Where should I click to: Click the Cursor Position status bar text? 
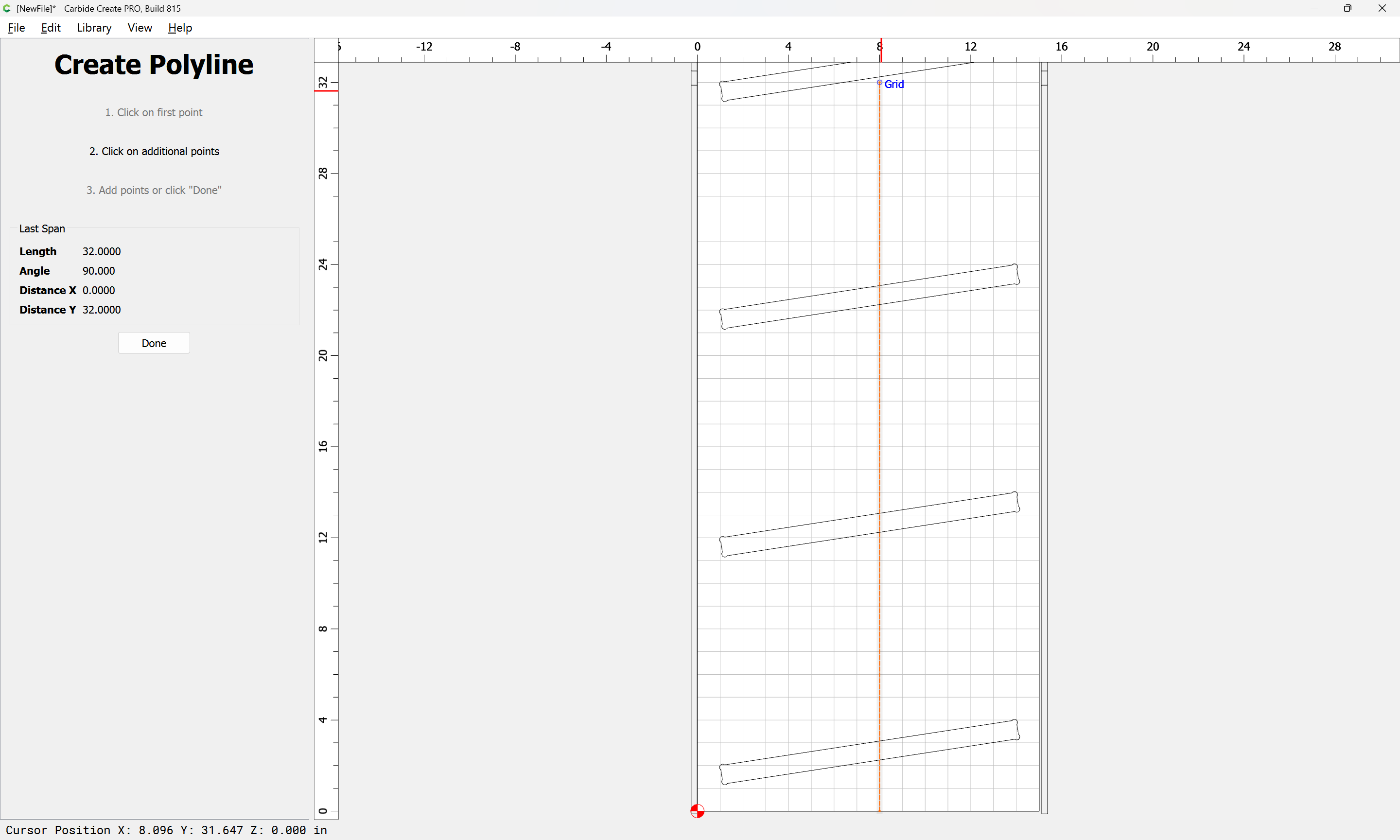166,830
